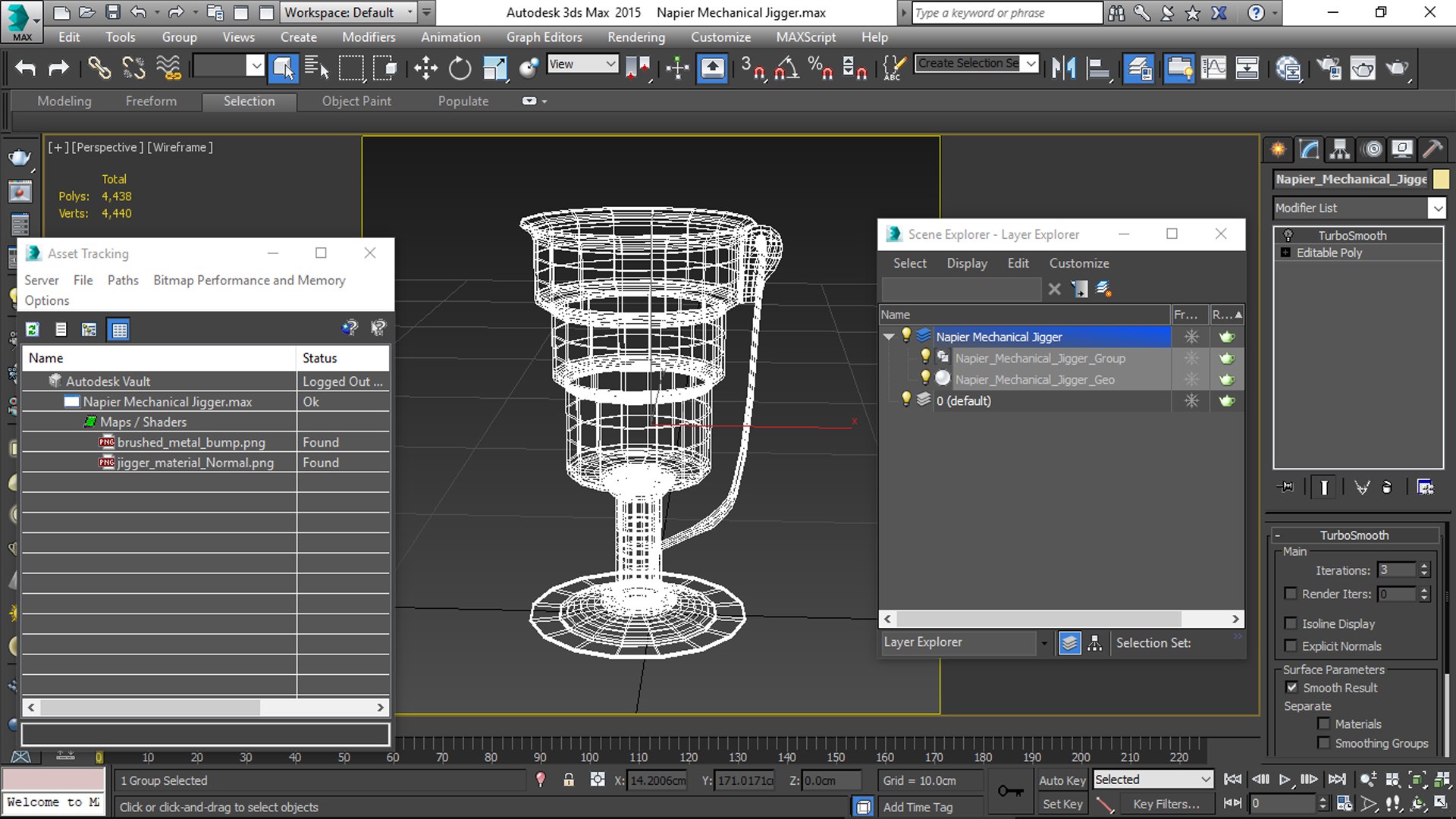Screen dimensions: 1456x819
Task: Open the Hierarchy command panel tab
Action: pos(1340,149)
